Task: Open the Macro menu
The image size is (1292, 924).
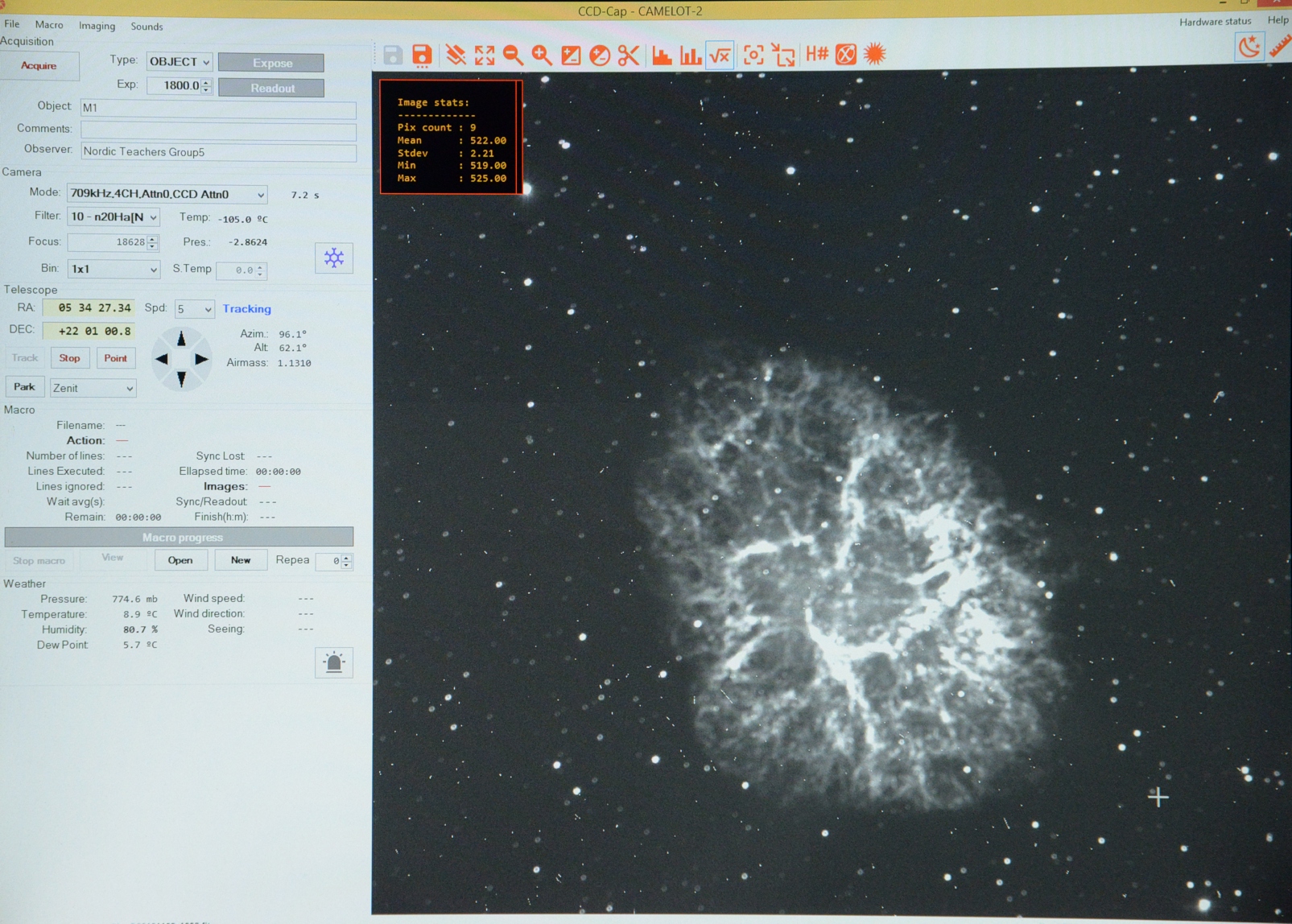Action: tap(49, 26)
